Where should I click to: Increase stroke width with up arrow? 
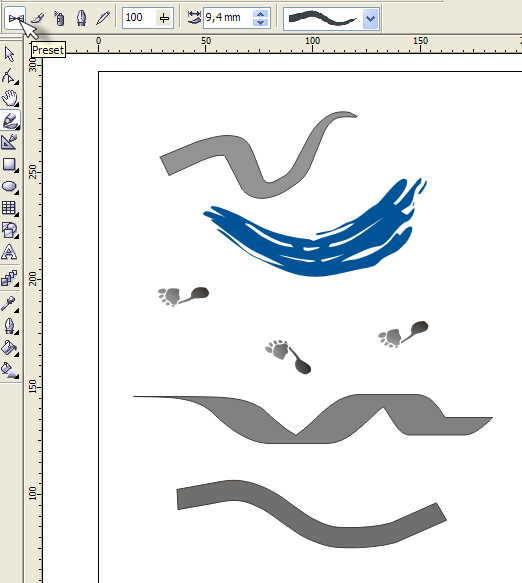point(261,13)
